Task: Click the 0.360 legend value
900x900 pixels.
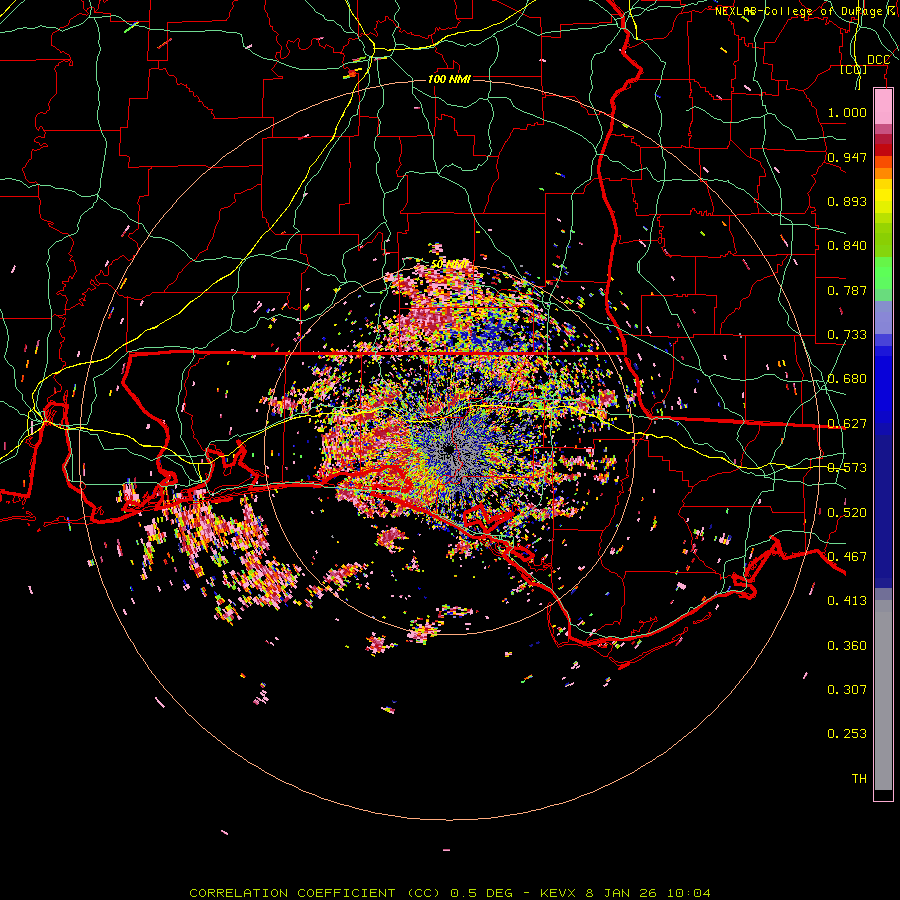Action: click(847, 646)
